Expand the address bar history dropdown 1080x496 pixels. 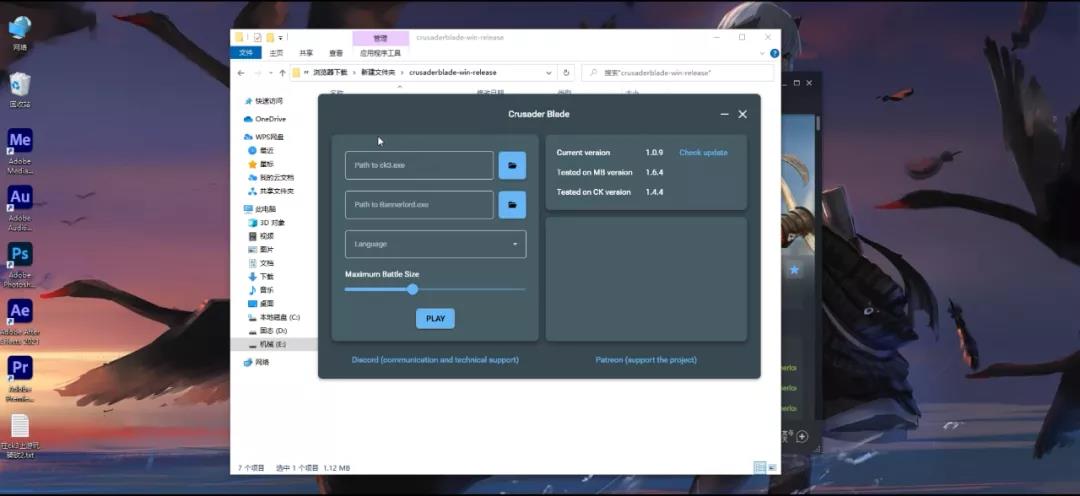click(x=549, y=72)
